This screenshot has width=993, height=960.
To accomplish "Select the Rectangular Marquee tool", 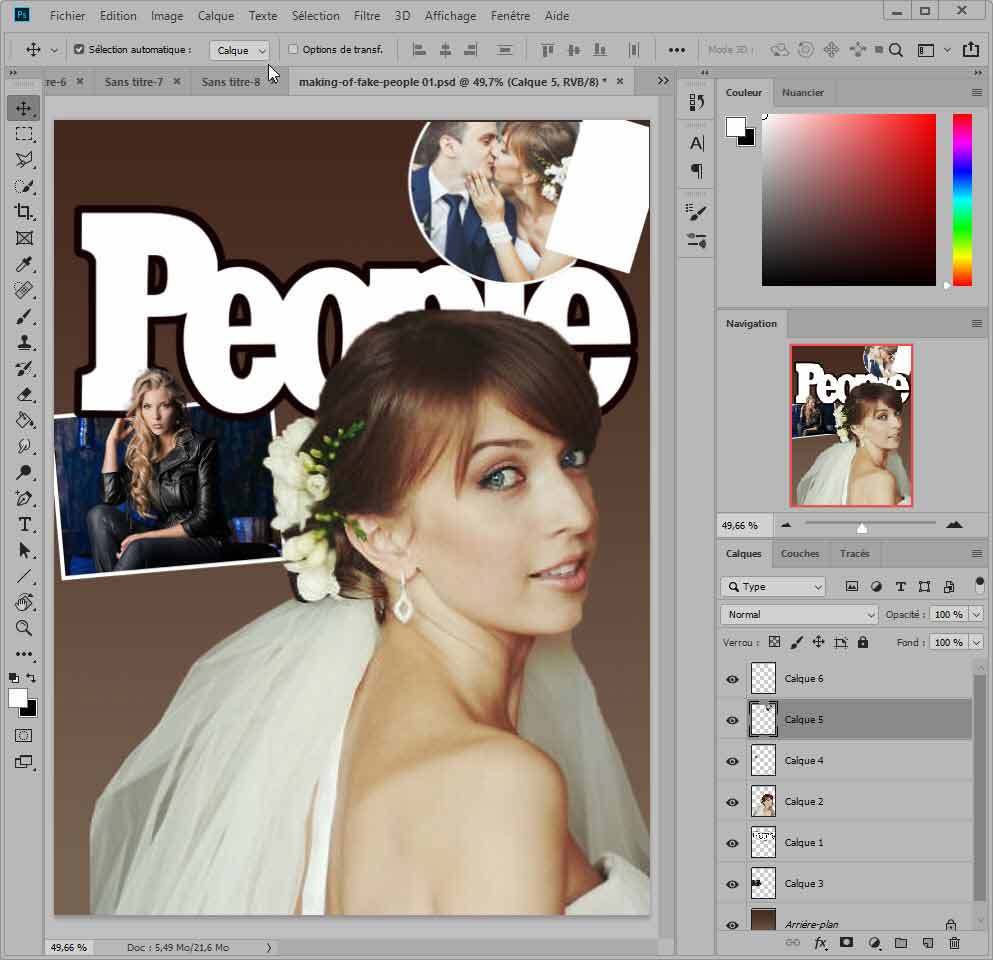I will point(24,134).
